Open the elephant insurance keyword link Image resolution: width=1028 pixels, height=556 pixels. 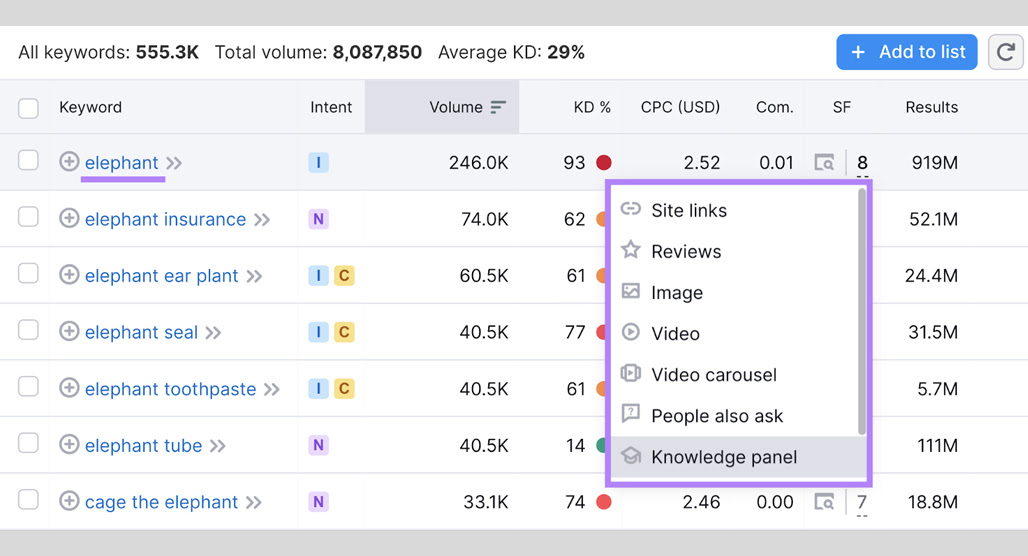pos(165,219)
